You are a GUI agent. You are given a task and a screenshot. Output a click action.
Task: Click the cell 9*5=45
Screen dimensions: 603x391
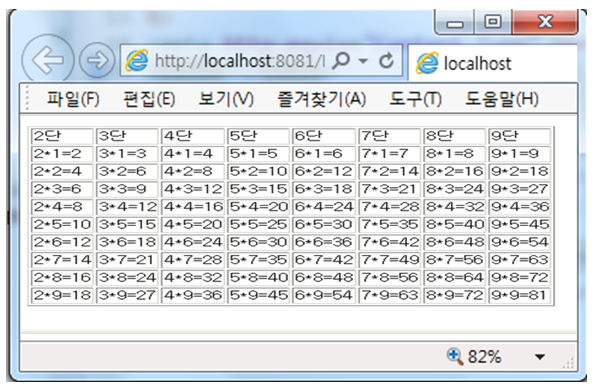pos(520,225)
